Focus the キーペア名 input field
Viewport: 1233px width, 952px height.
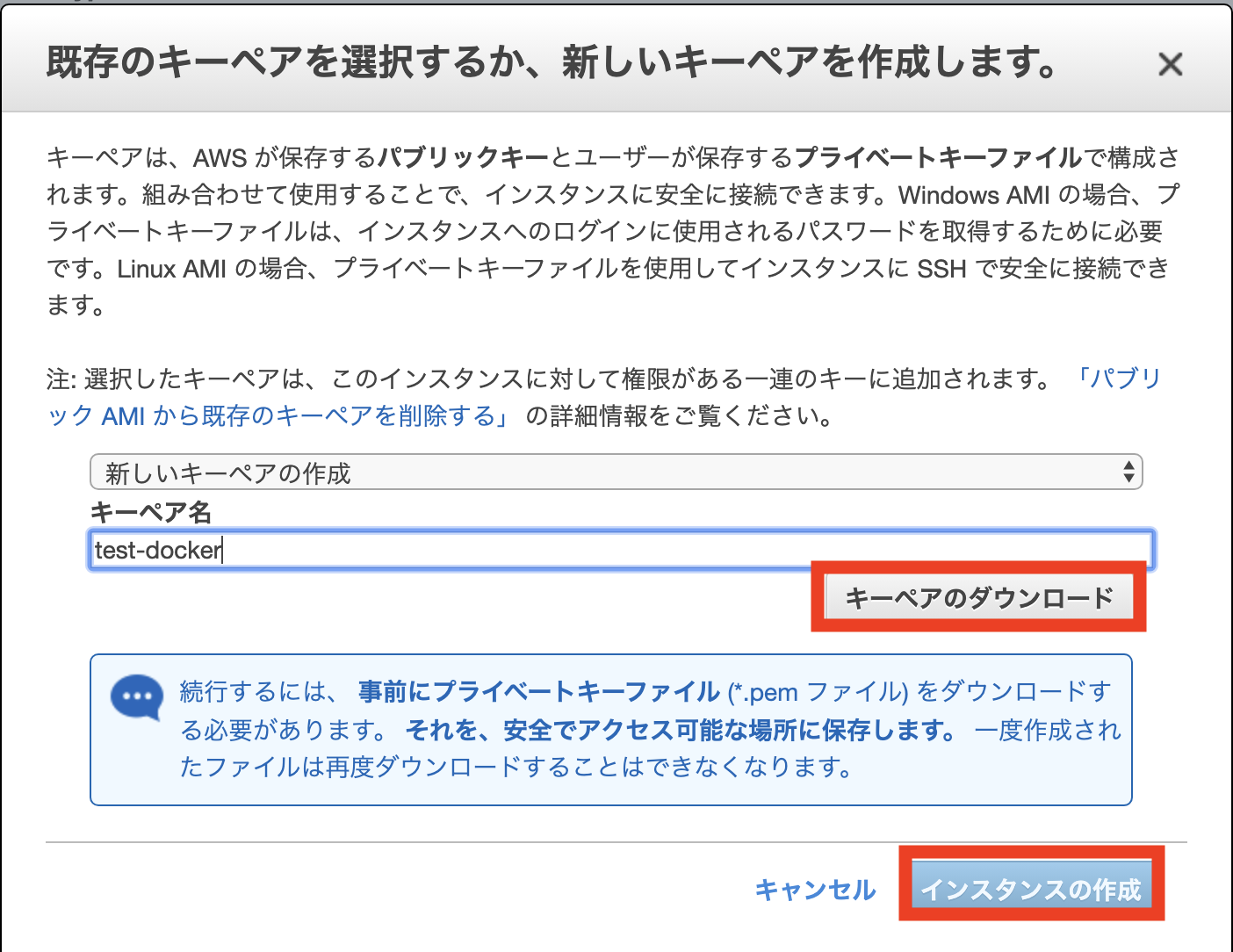pyautogui.click(x=621, y=551)
